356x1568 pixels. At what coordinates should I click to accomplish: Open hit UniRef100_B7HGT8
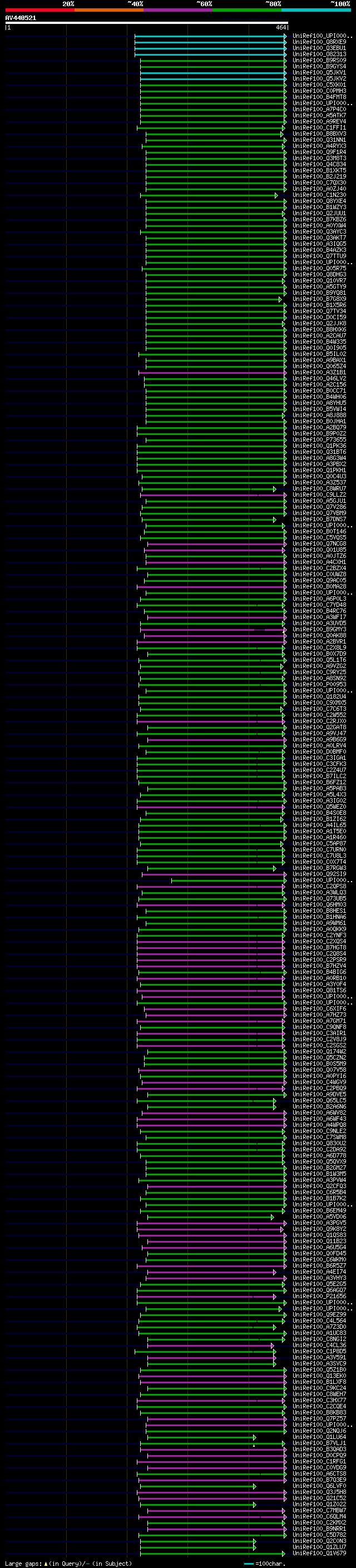pyautogui.click(x=319, y=948)
